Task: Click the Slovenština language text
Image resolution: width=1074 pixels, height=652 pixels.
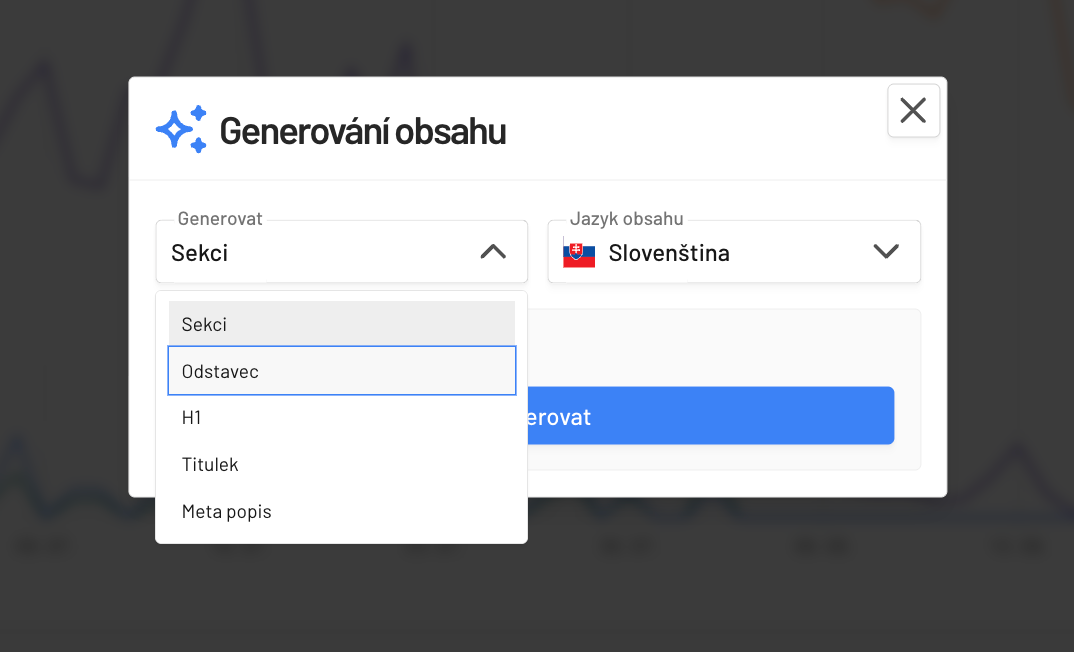Action: [669, 253]
